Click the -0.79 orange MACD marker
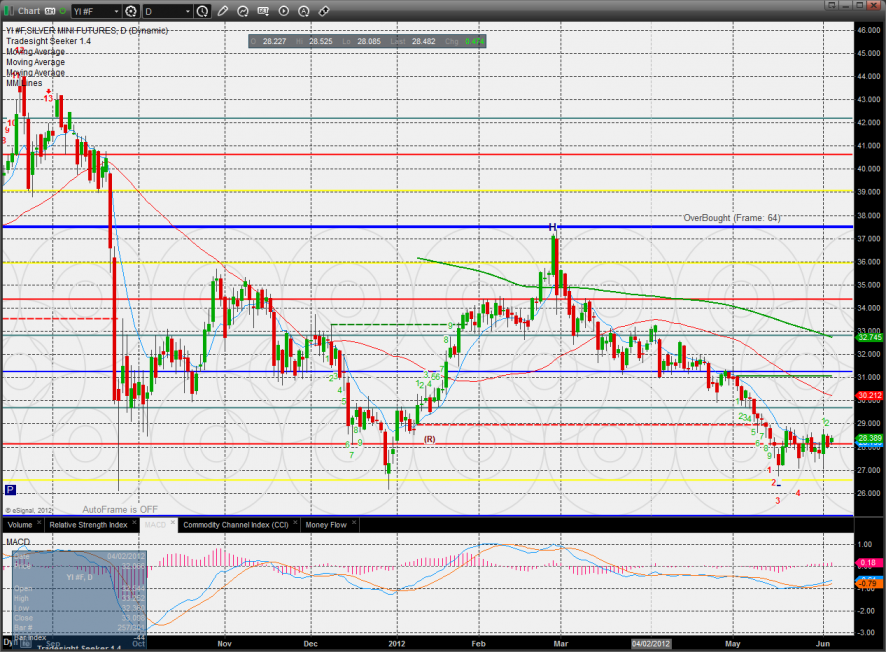The image size is (886, 652). (x=870, y=583)
